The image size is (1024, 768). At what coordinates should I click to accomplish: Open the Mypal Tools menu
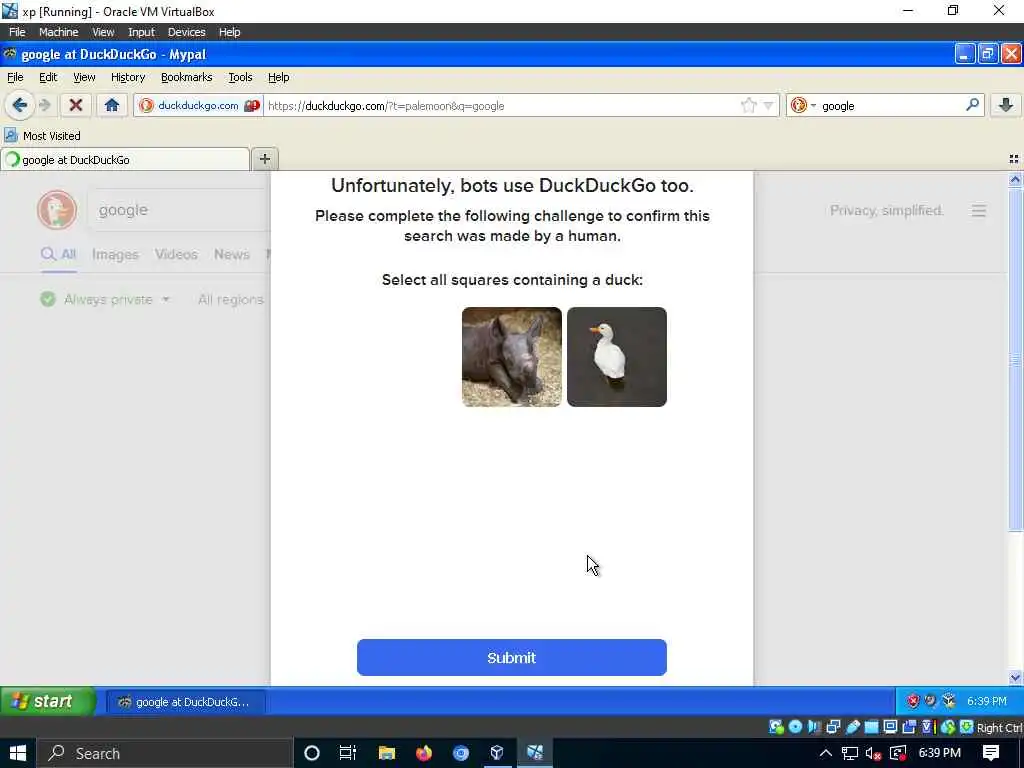[240, 77]
